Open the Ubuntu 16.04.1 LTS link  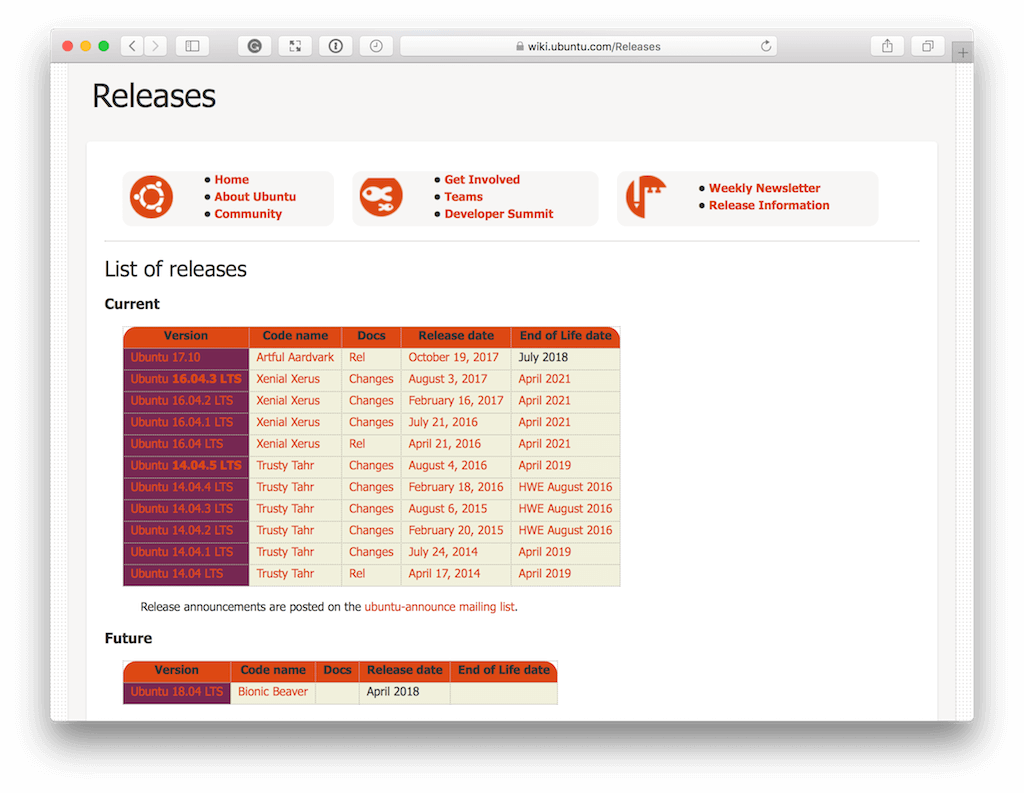point(182,422)
